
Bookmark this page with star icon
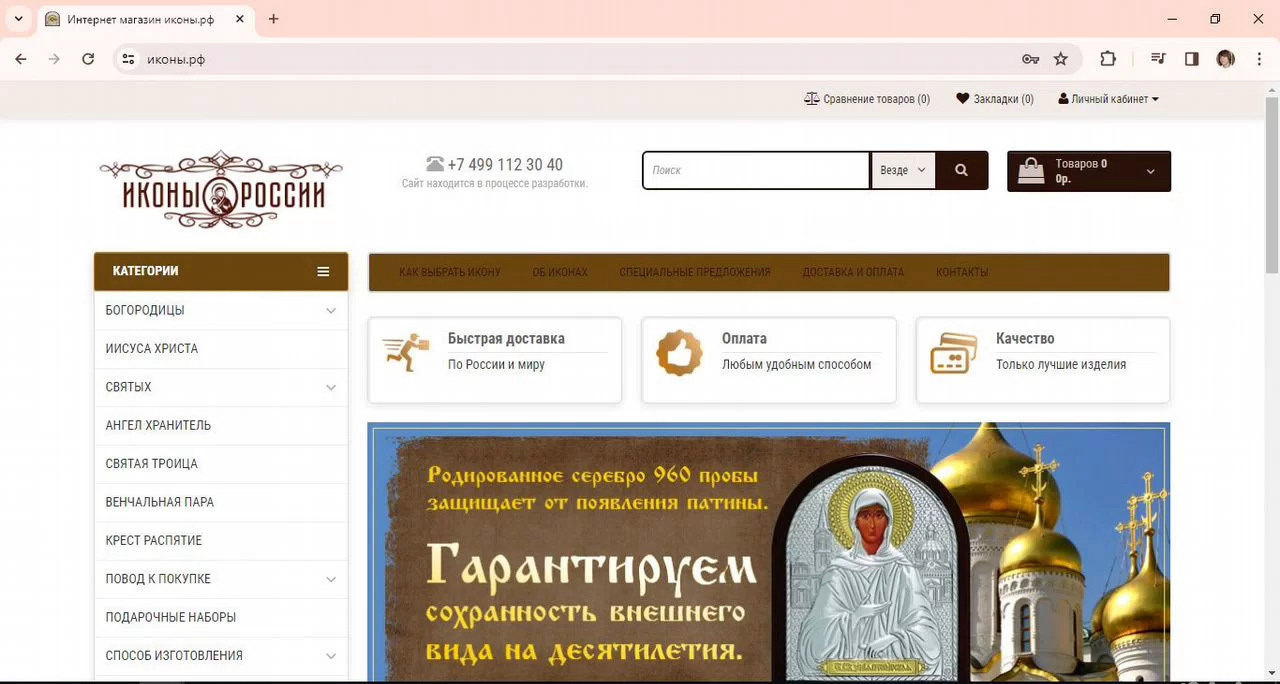tap(1061, 59)
